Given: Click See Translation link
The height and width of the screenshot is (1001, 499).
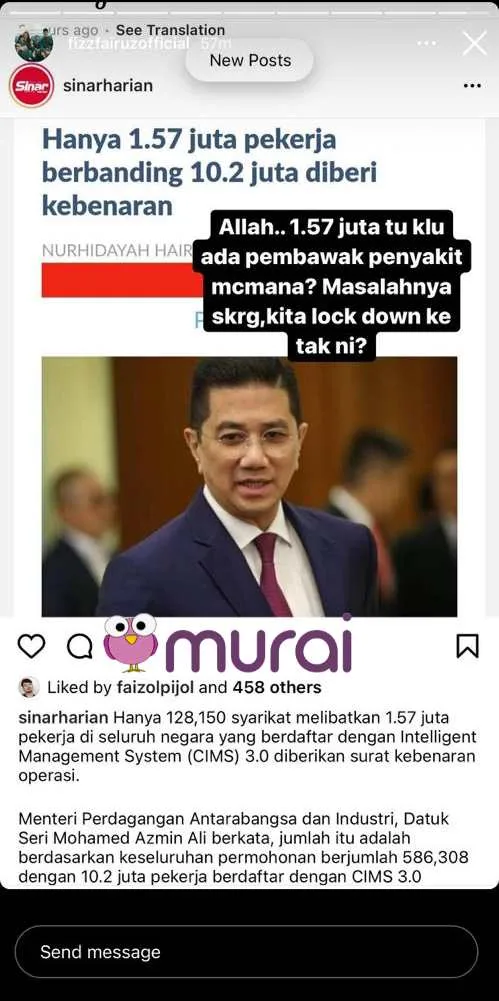Looking at the screenshot, I should tap(170, 30).
